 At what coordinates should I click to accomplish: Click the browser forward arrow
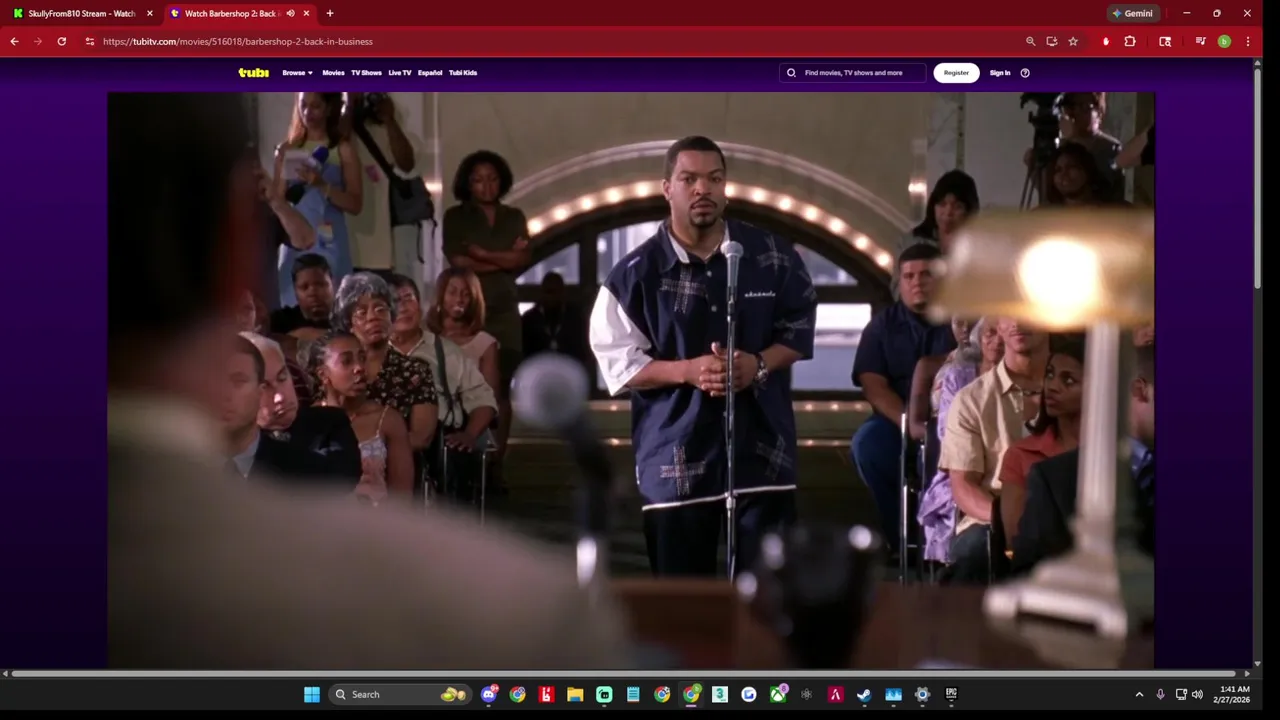[38, 41]
